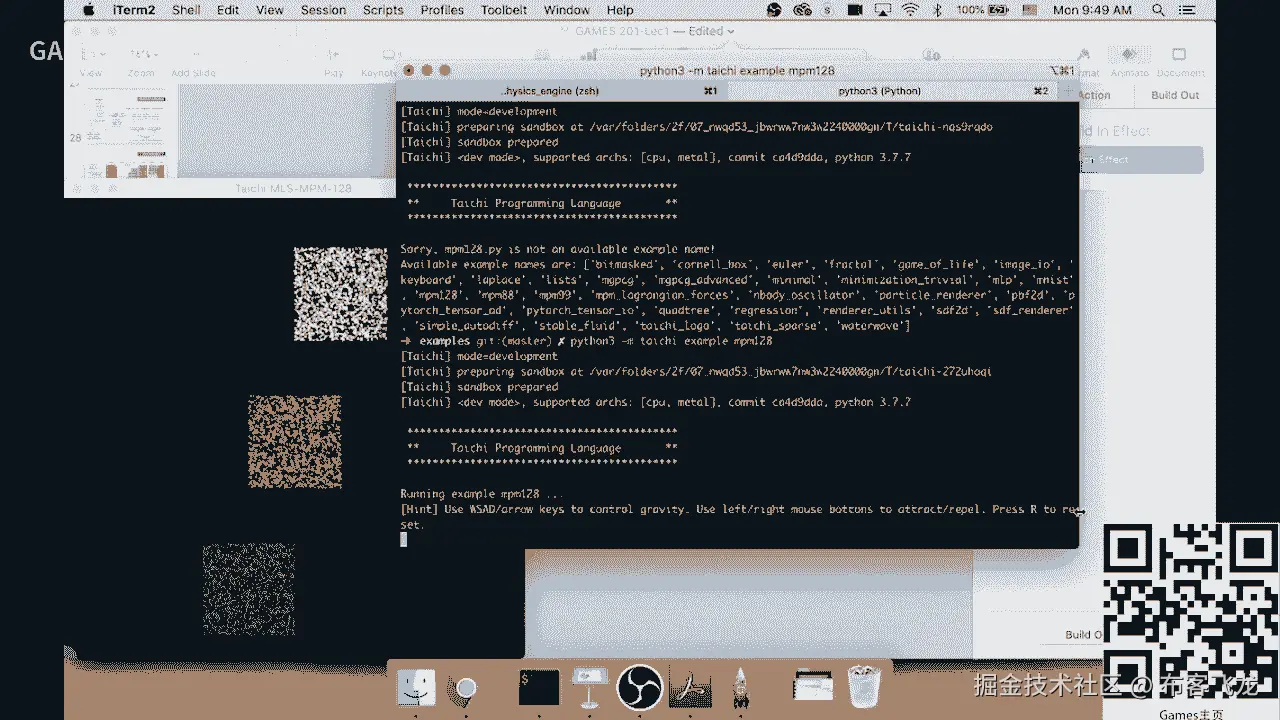Switch to the Build Out tab in Keynote
Image resolution: width=1280 pixels, height=720 pixels.
pyautogui.click(x=1175, y=95)
